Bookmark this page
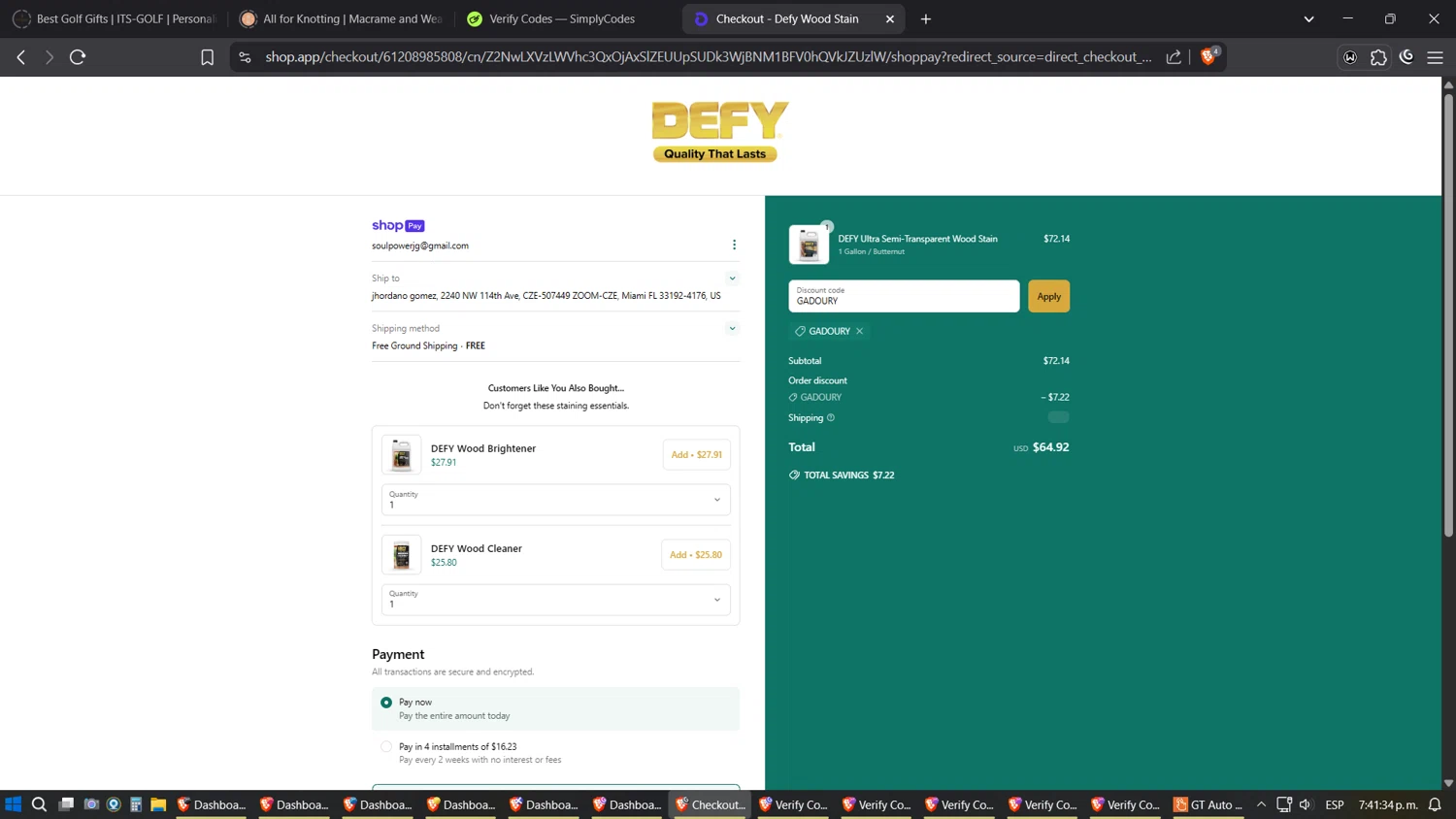1456x819 pixels. [207, 57]
